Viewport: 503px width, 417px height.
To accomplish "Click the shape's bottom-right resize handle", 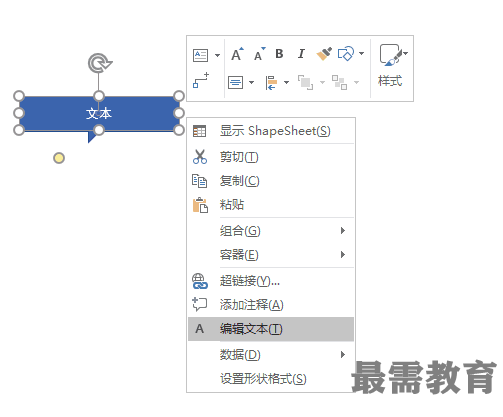I will coord(179,130).
